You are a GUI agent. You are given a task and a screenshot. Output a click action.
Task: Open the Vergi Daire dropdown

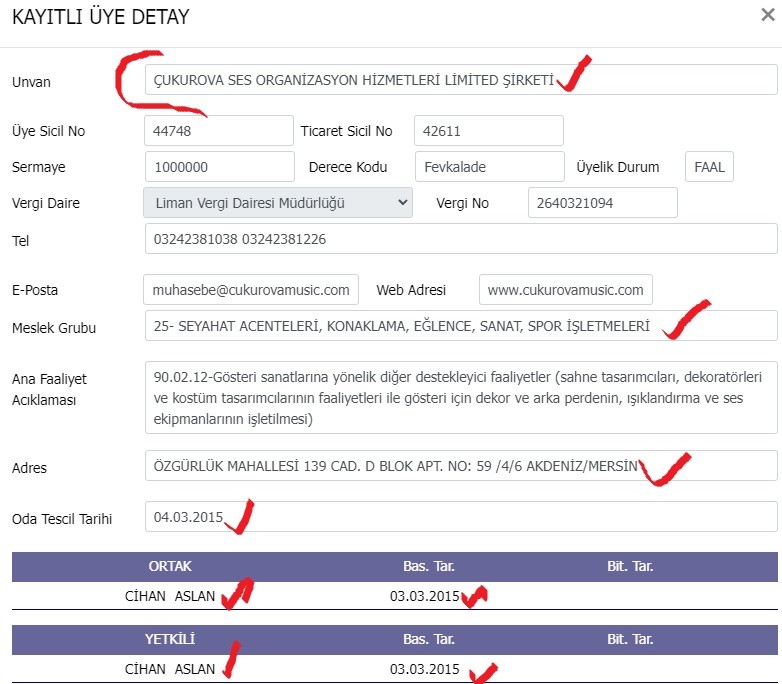click(x=278, y=203)
